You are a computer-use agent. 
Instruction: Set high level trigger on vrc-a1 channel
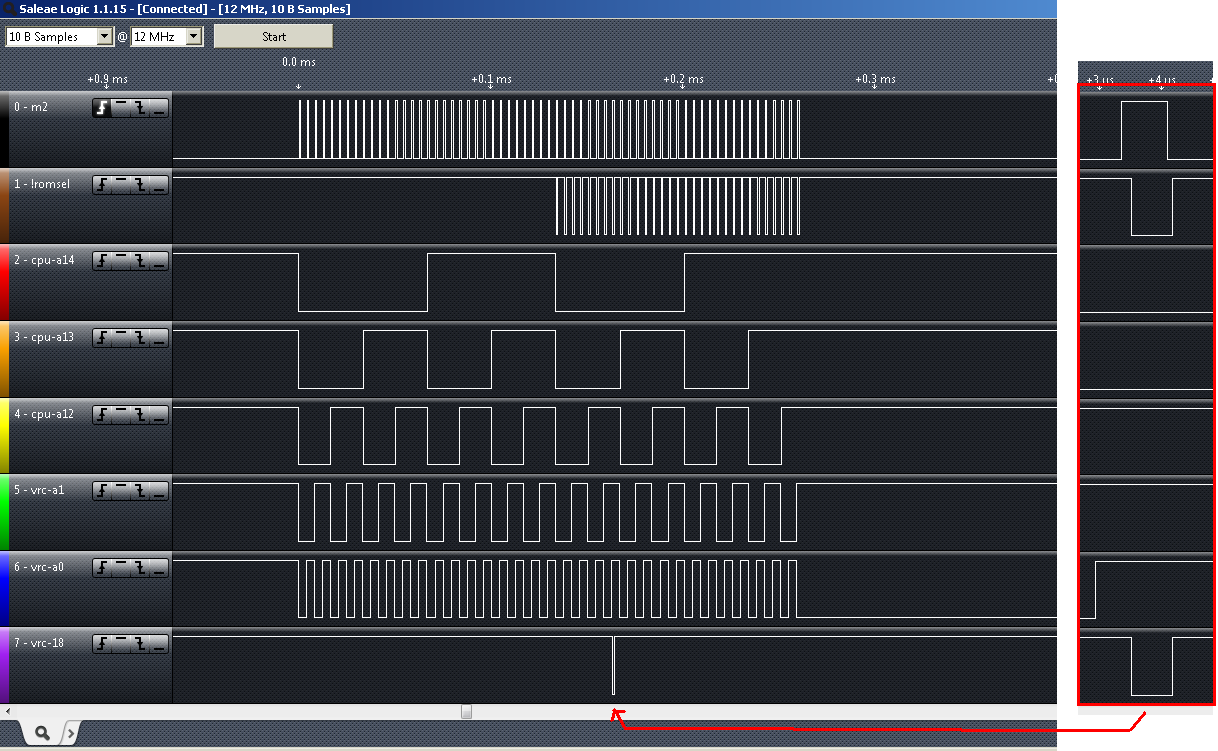click(x=121, y=490)
